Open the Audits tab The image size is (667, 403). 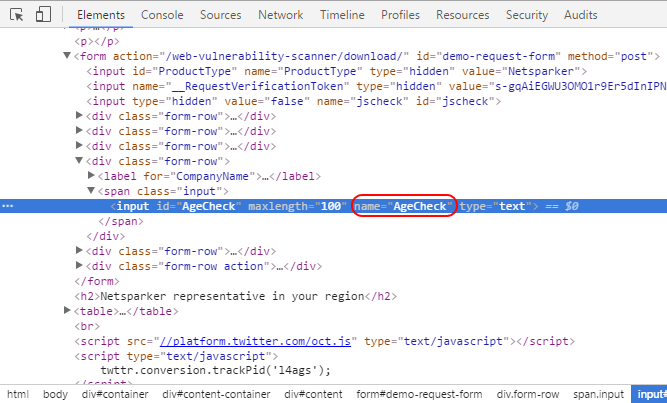point(581,15)
